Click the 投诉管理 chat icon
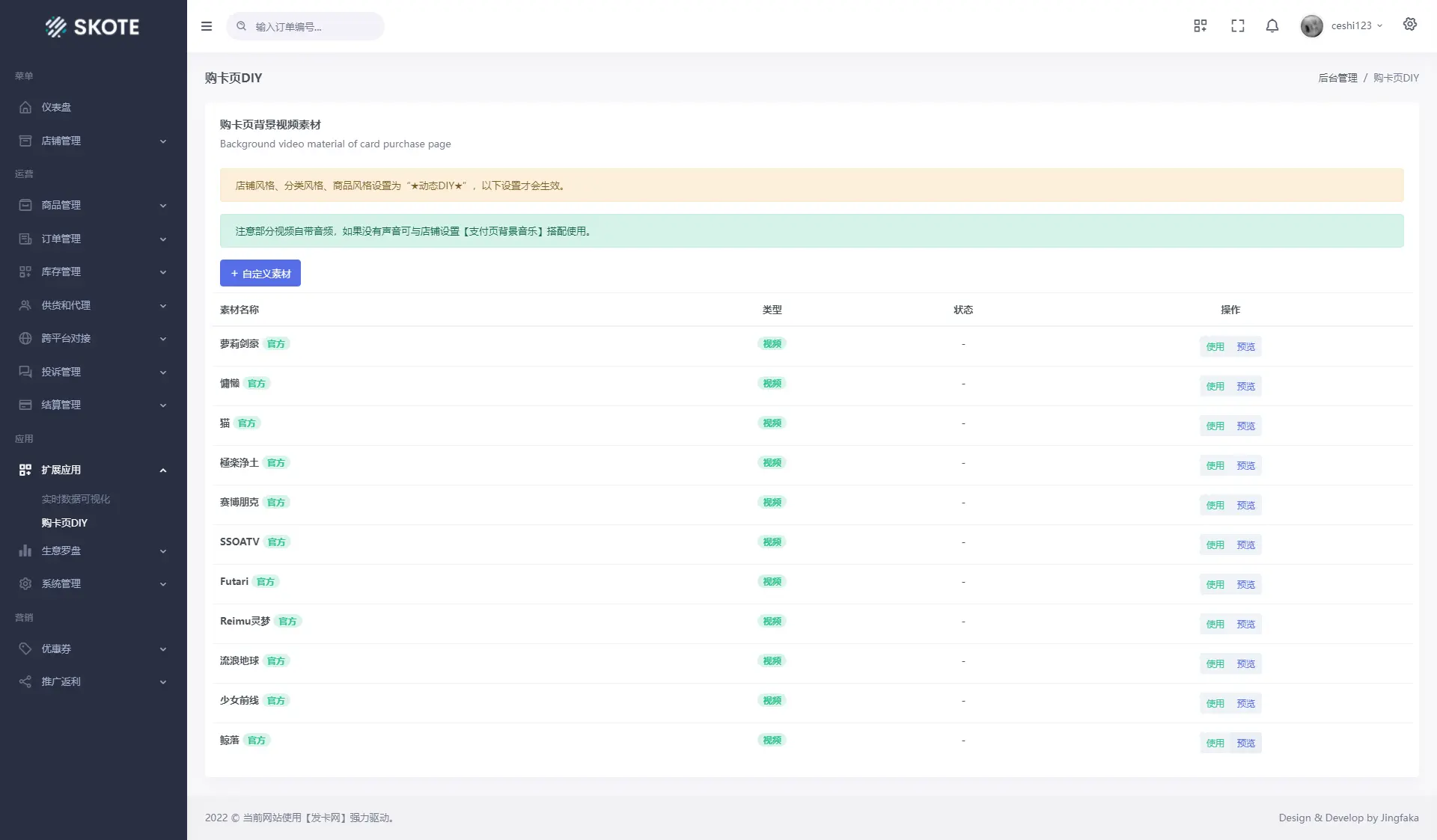 pos(25,372)
